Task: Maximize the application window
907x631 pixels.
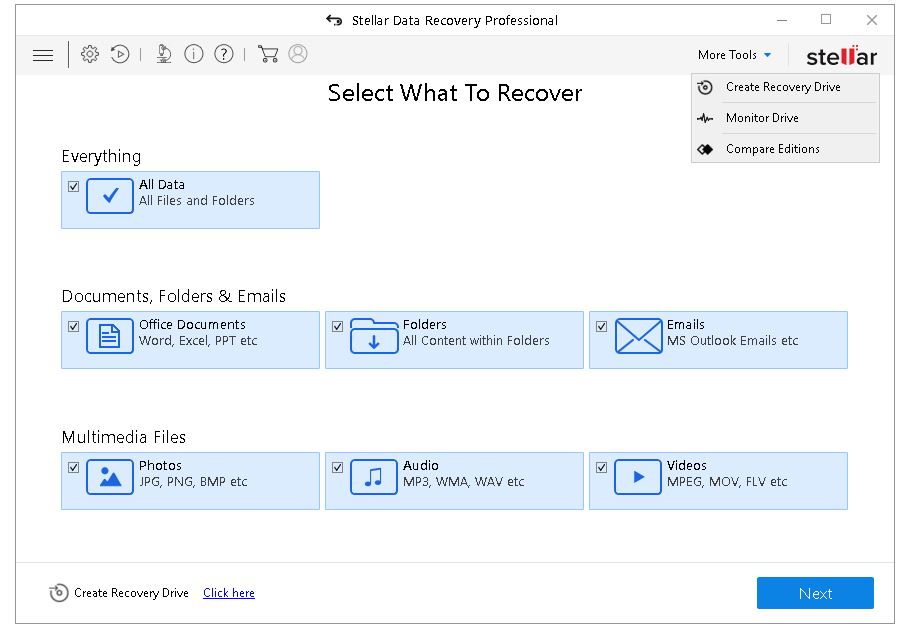Action: (826, 20)
